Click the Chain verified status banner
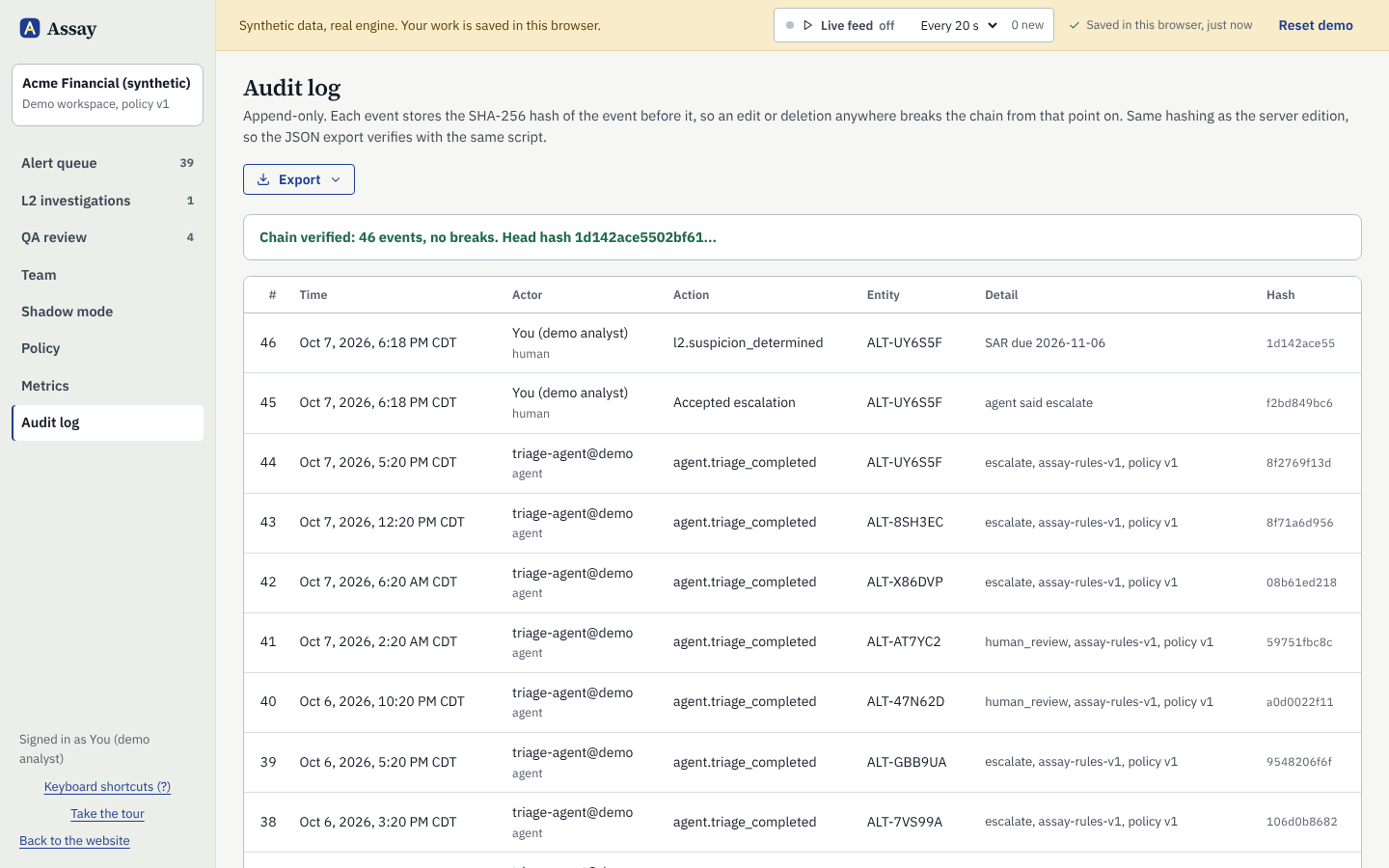1389x868 pixels. [802, 237]
